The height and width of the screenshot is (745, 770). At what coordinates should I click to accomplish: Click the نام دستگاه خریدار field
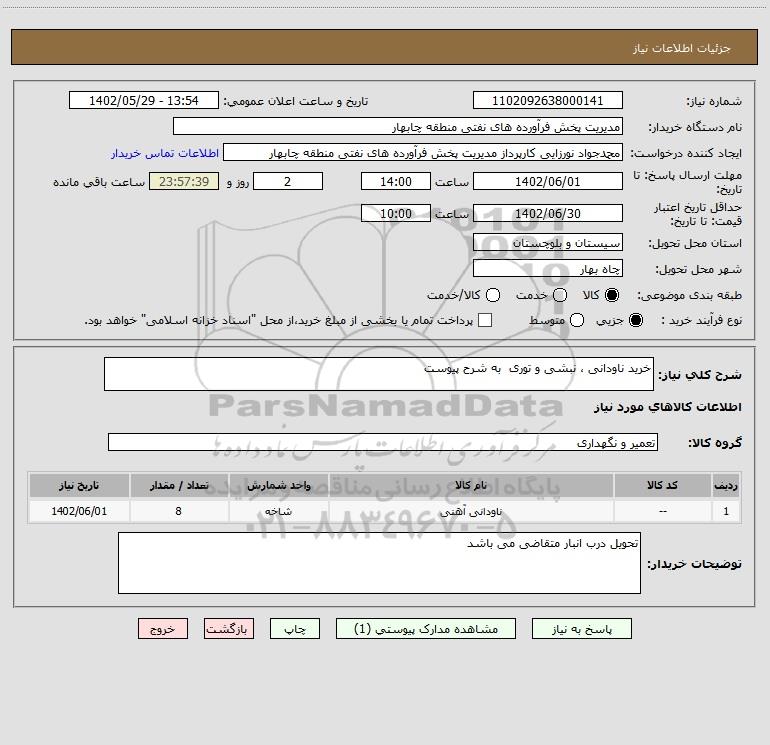[x=398, y=126]
